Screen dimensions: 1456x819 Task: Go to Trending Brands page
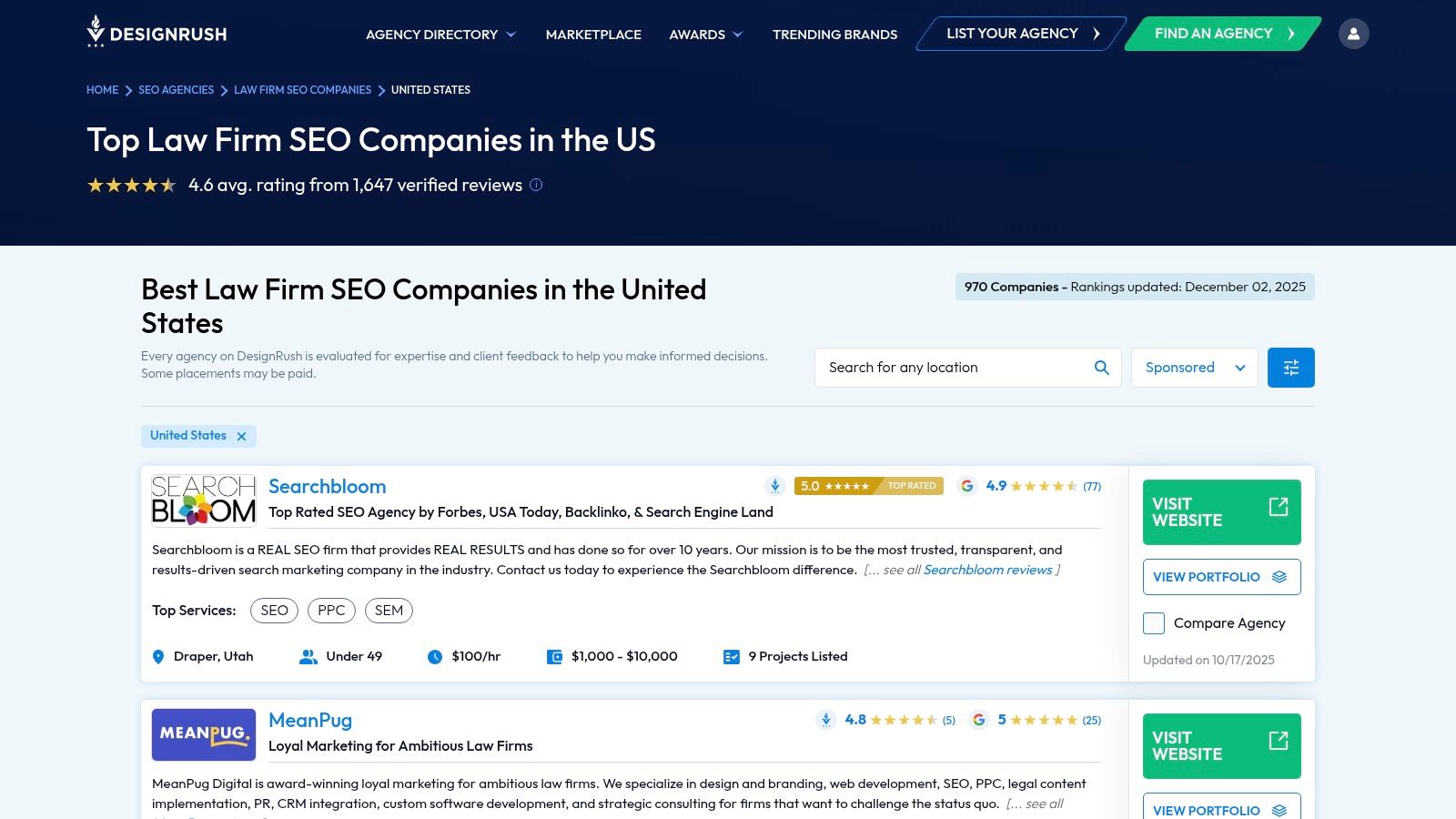point(834,35)
